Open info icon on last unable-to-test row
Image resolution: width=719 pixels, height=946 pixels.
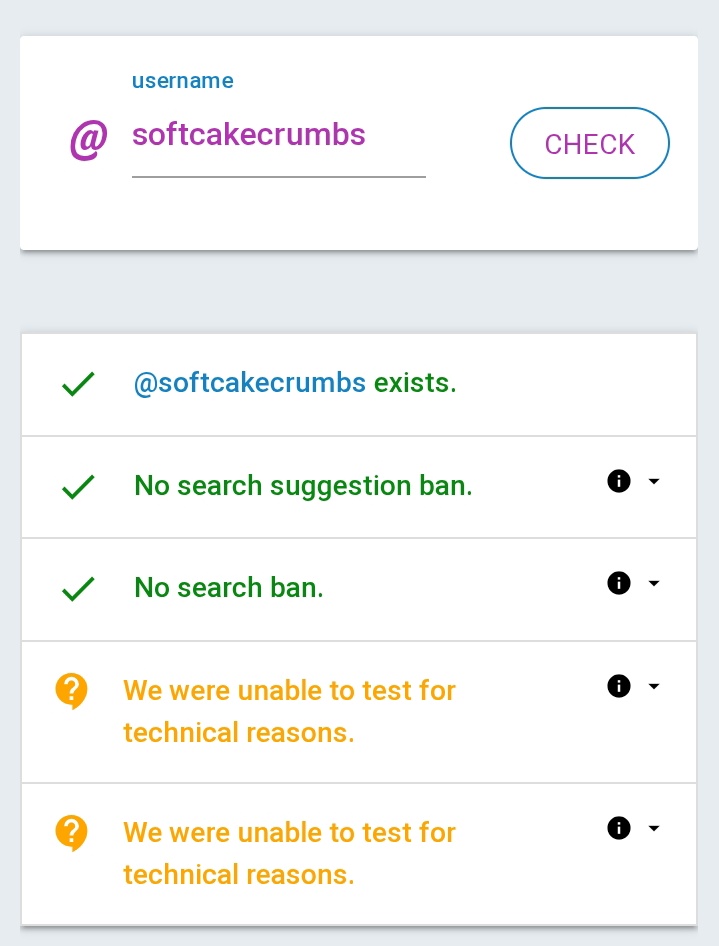click(x=619, y=828)
